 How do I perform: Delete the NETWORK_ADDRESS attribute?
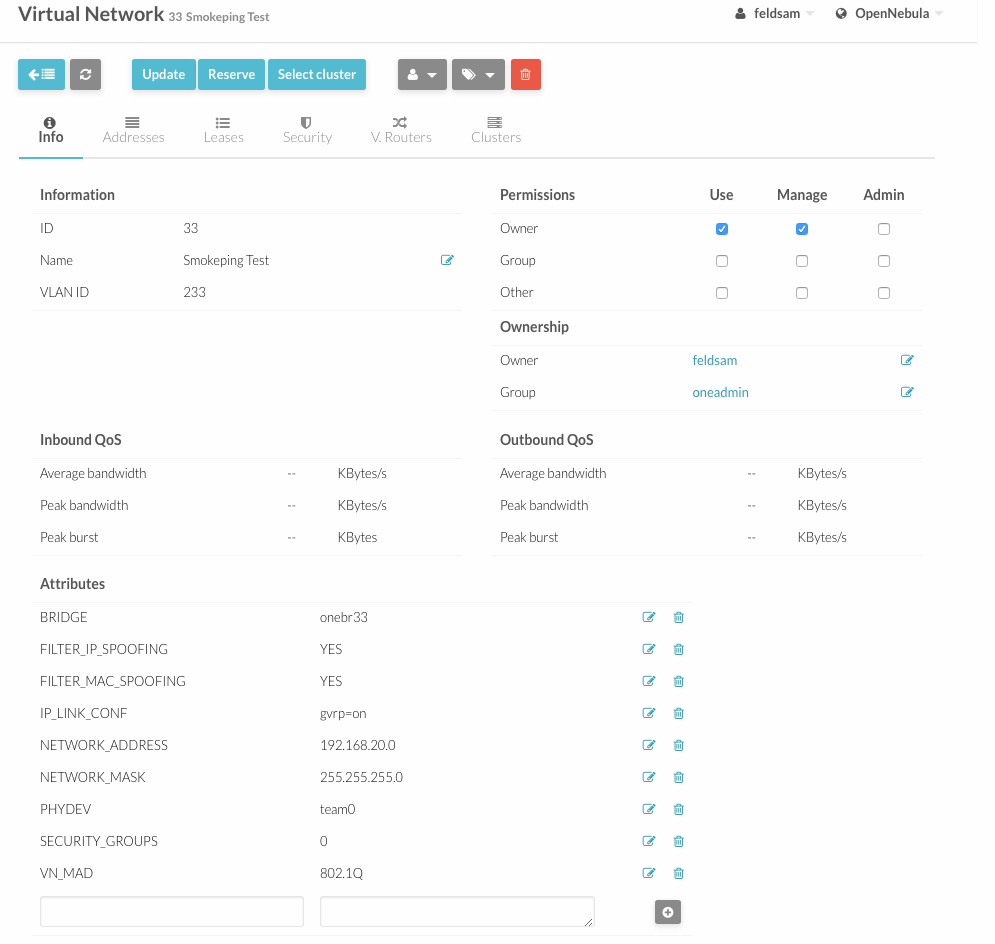[678, 745]
